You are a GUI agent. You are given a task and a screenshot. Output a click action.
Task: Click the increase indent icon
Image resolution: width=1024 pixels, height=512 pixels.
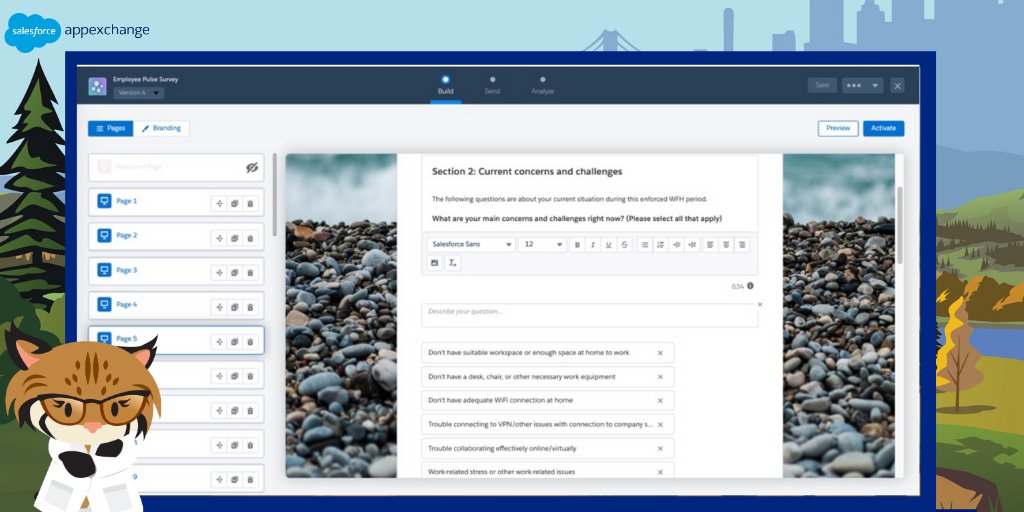coord(692,244)
